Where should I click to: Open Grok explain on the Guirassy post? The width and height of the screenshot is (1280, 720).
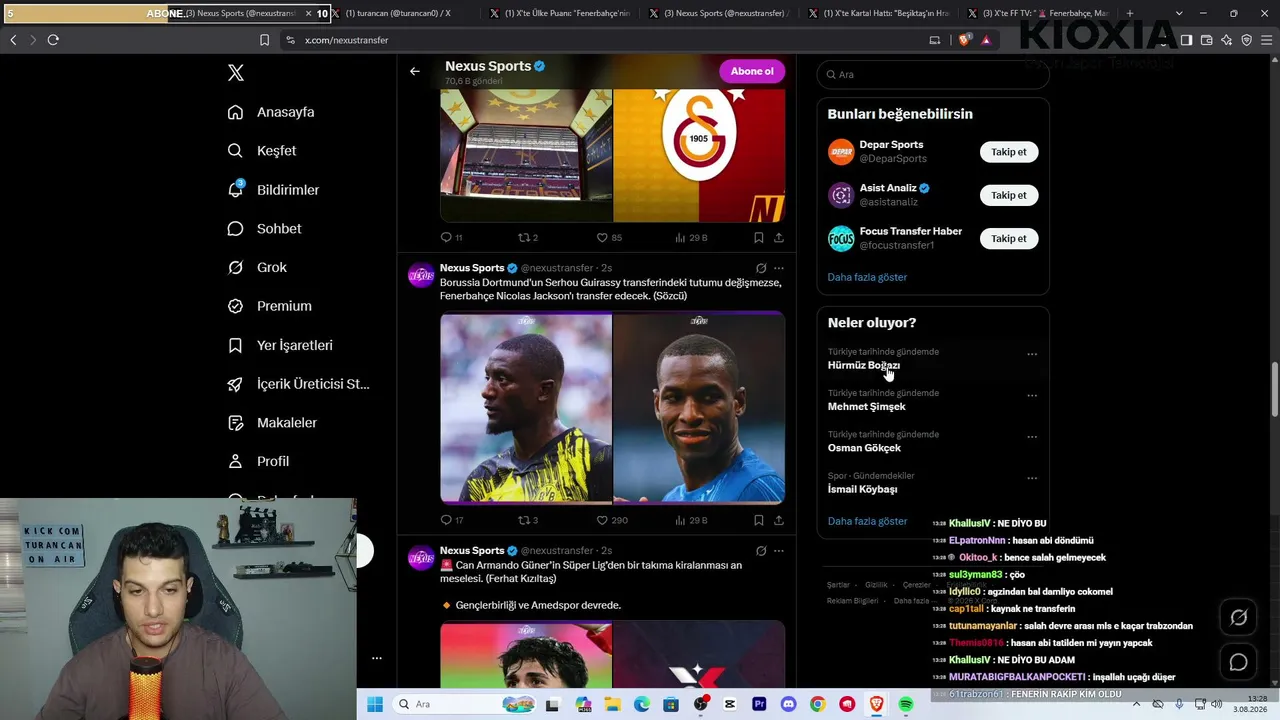[761, 268]
